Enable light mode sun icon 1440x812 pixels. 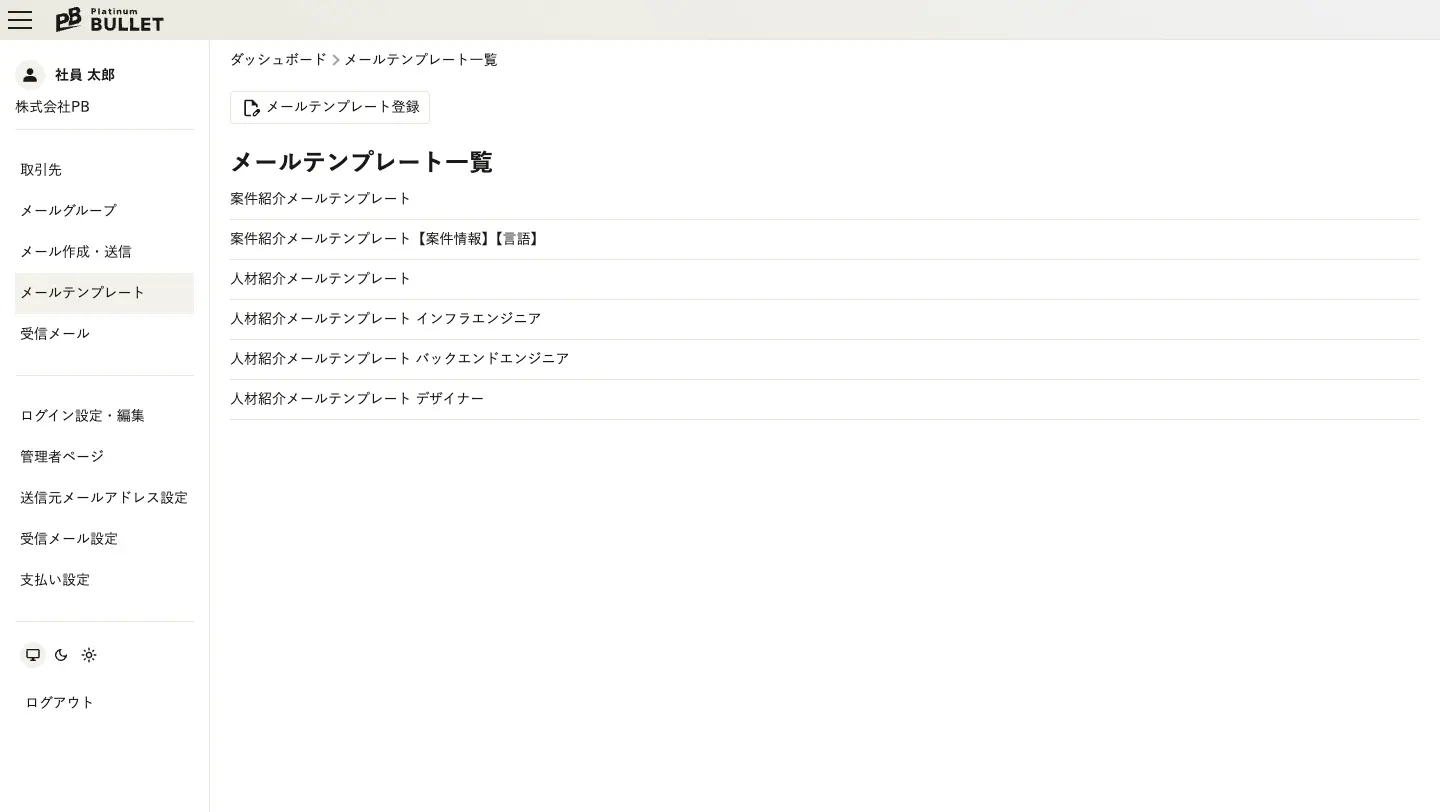click(89, 655)
